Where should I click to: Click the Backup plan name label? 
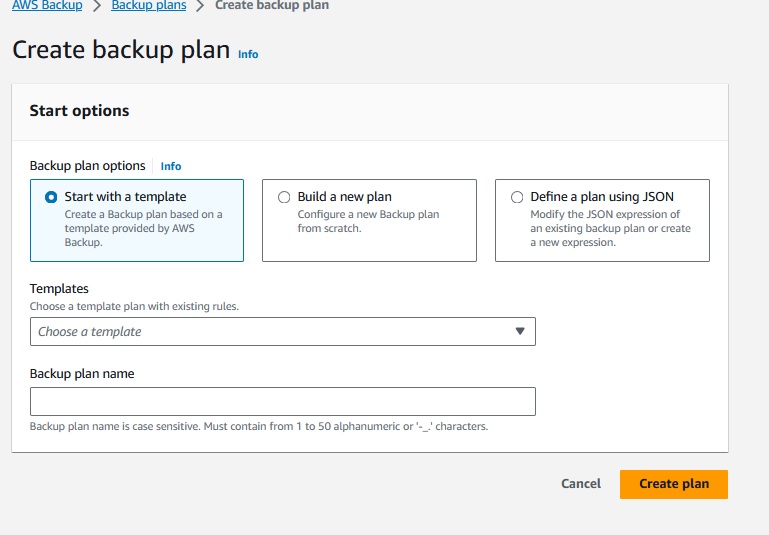coord(82,374)
